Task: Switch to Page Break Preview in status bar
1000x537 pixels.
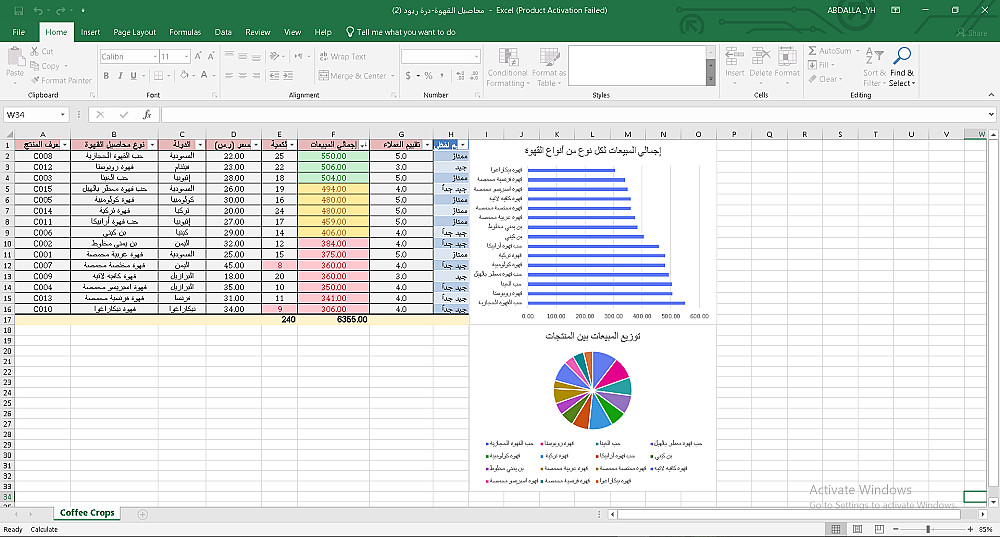Action: tap(879, 529)
